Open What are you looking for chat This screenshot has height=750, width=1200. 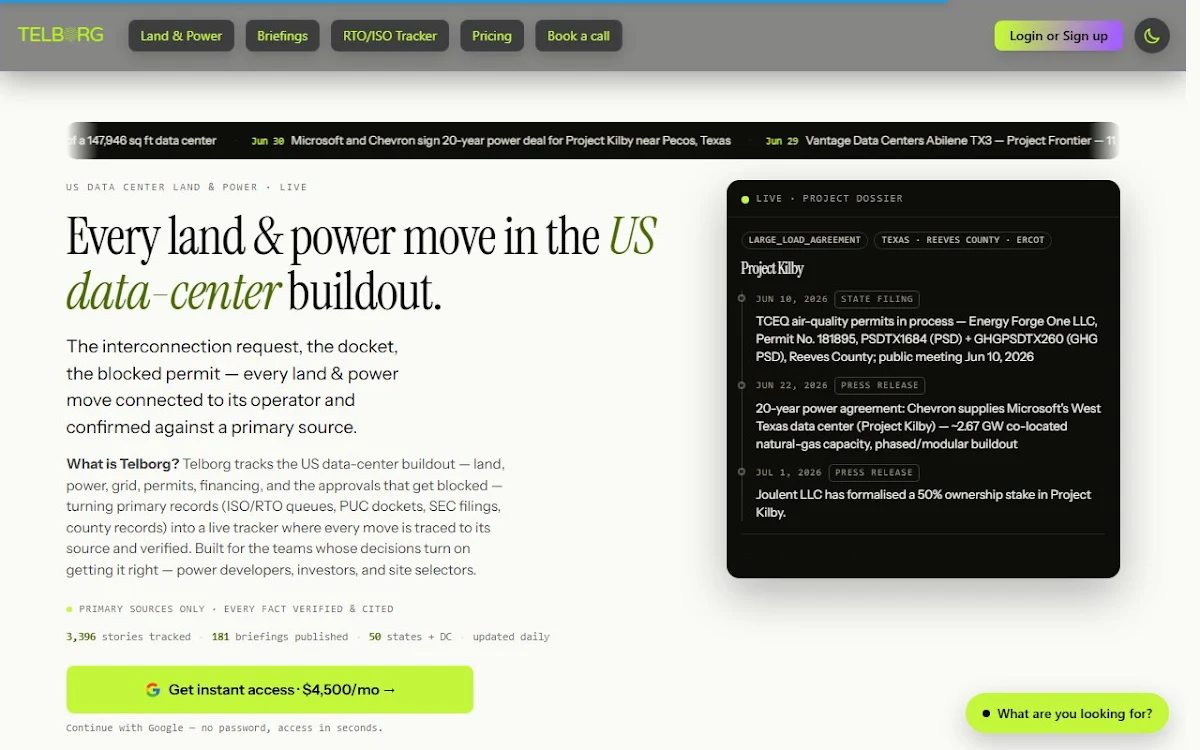point(1067,713)
